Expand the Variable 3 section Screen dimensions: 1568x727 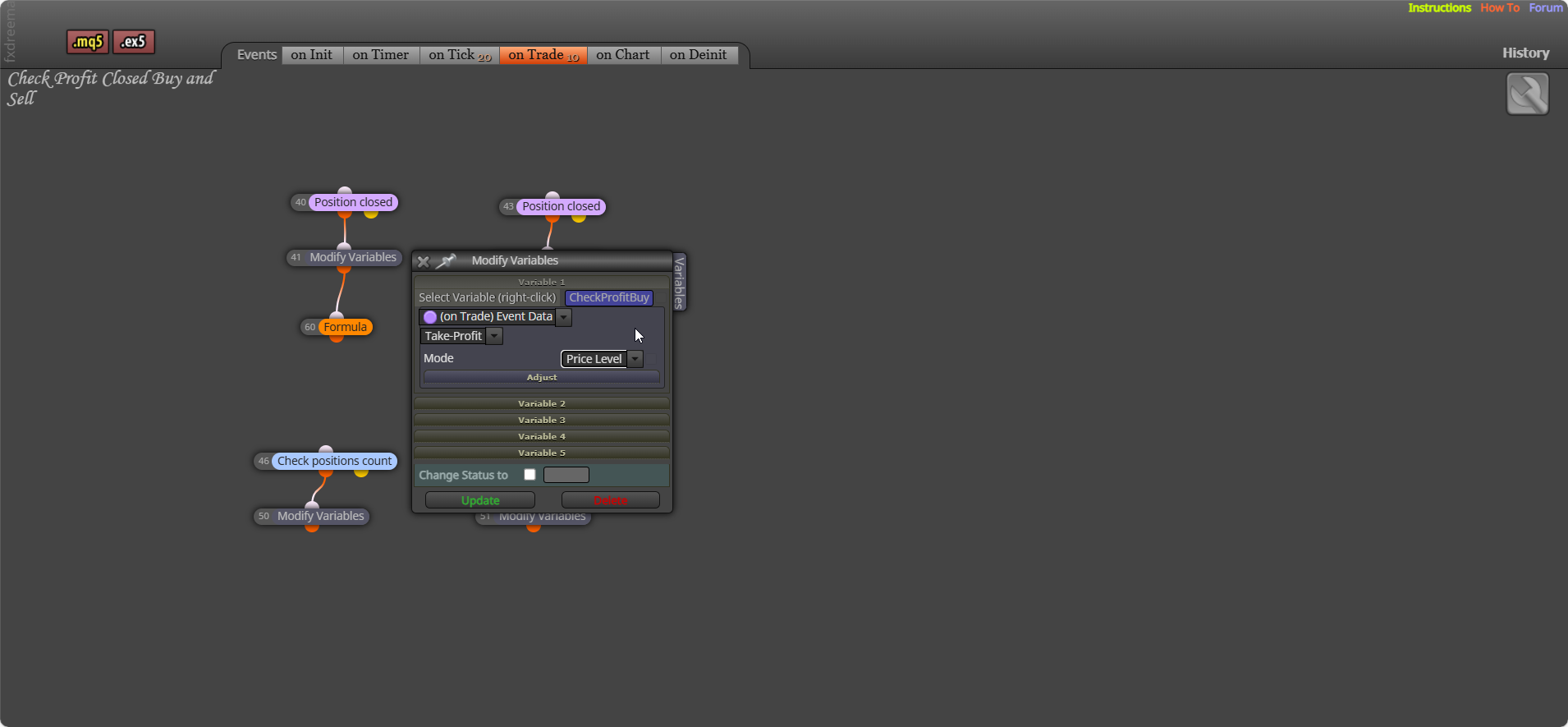tap(542, 420)
